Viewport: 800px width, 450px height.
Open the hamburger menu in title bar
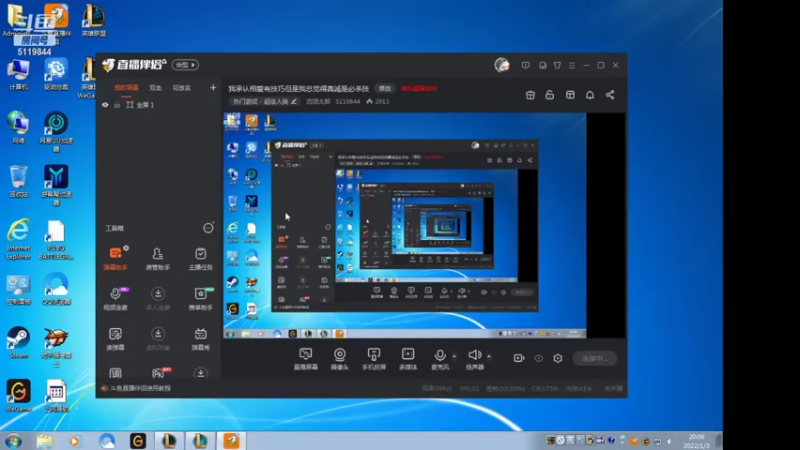[572, 65]
